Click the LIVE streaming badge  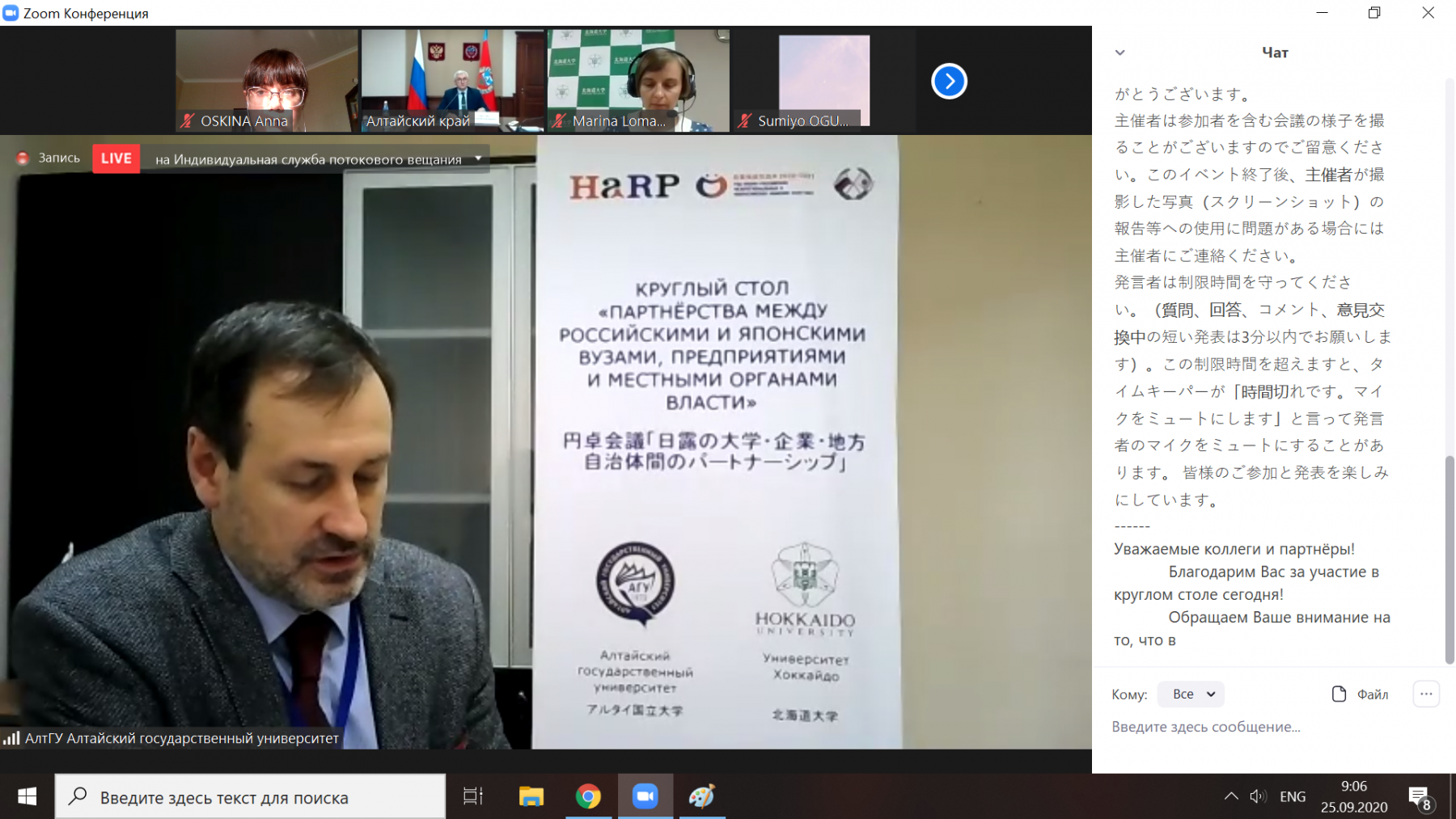tap(116, 158)
